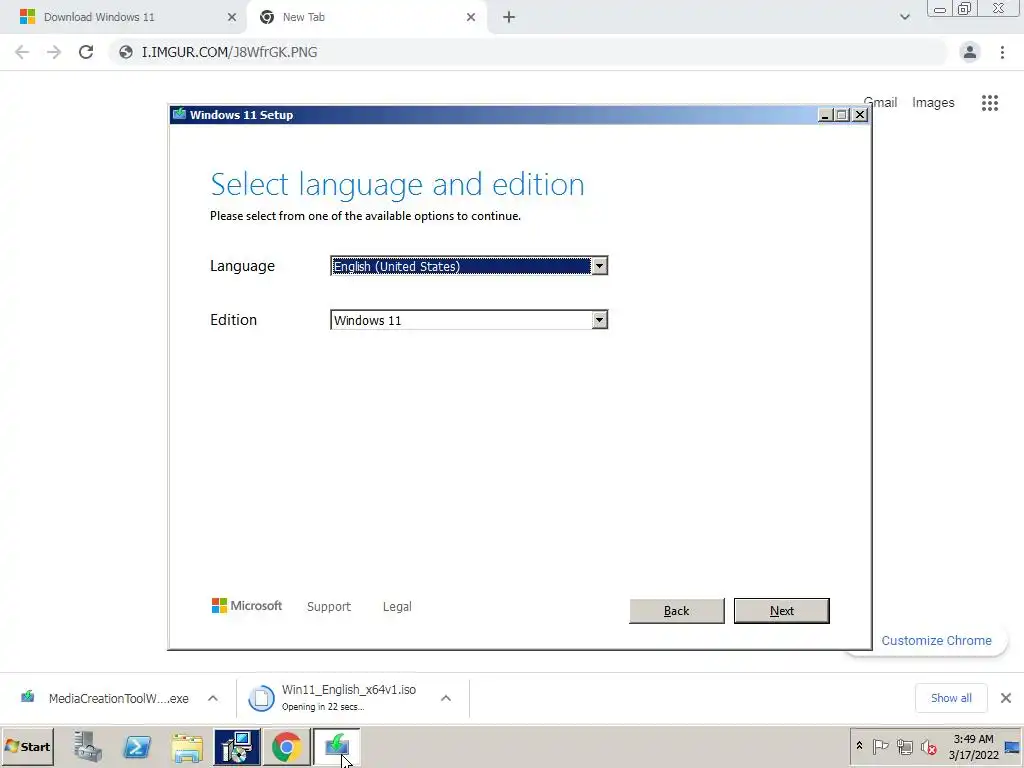The image size is (1024, 768).
Task: Switch to Chrome in the taskbar
Action: click(287, 747)
